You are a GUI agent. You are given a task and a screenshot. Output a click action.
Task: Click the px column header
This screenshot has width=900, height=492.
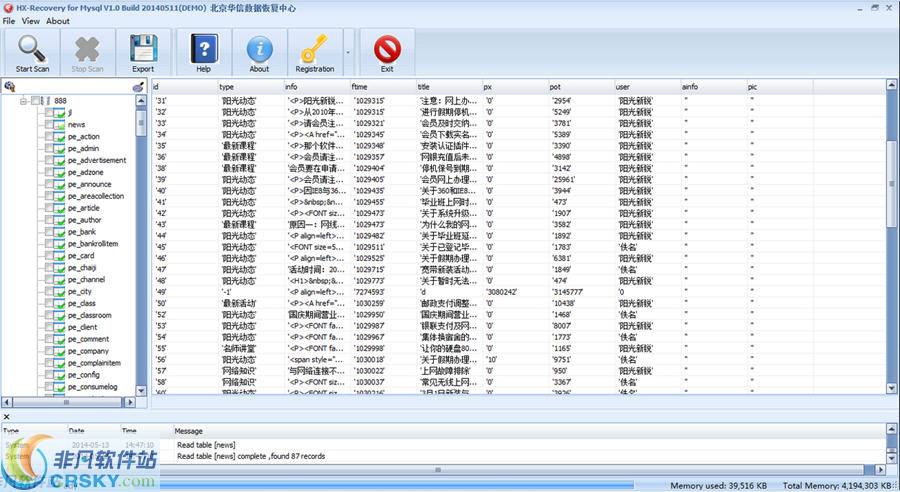[x=514, y=87]
